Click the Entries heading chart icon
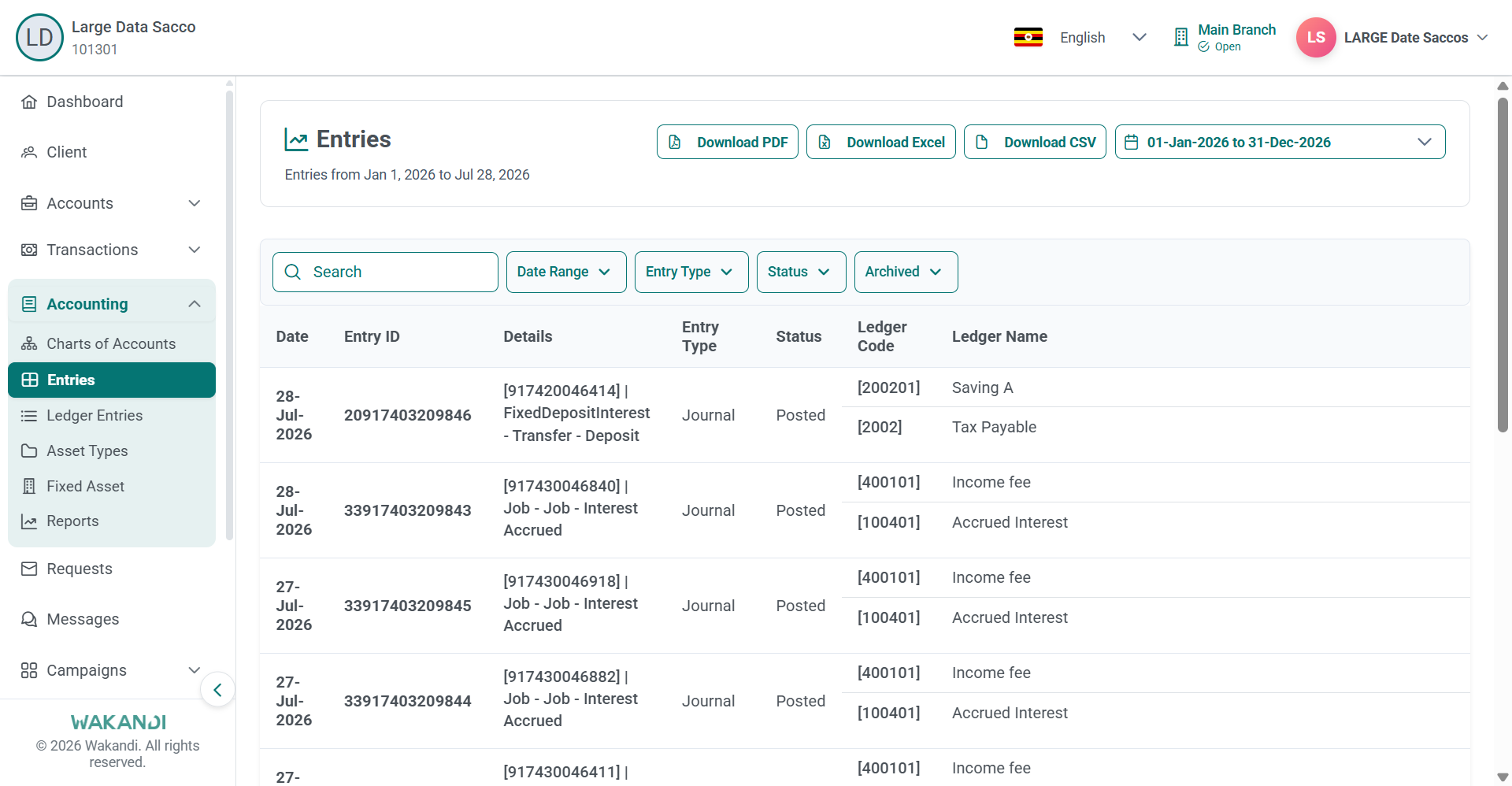This screenshot has height=786, width=1512. pos(296,139)
